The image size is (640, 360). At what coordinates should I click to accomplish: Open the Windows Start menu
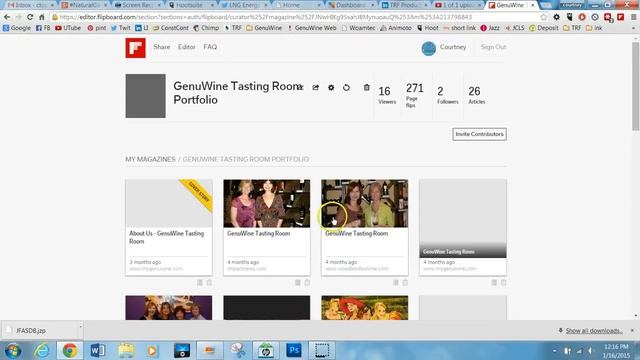coord(13,351)
